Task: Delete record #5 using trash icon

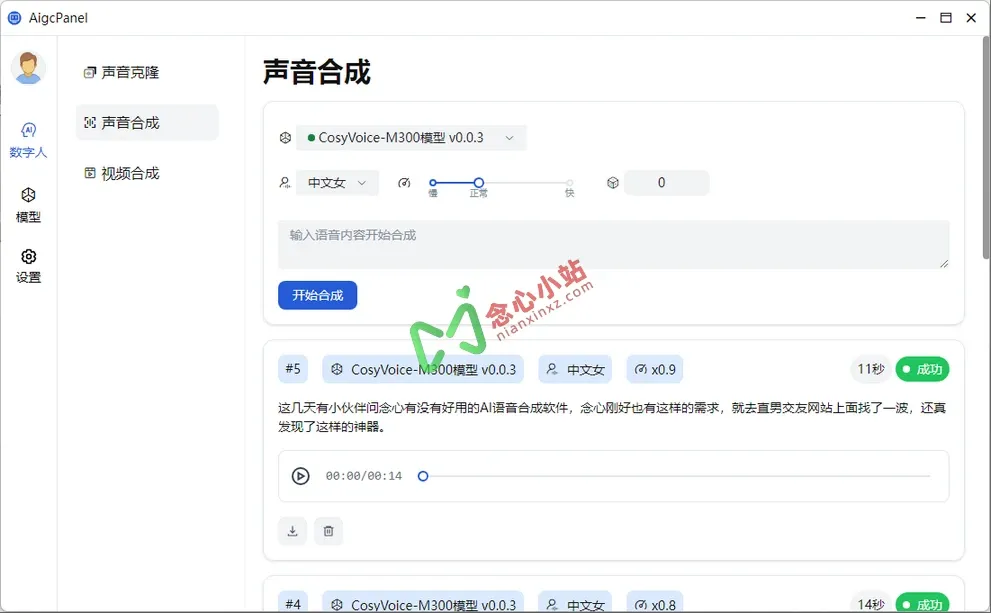Action: tap(329, 531)
